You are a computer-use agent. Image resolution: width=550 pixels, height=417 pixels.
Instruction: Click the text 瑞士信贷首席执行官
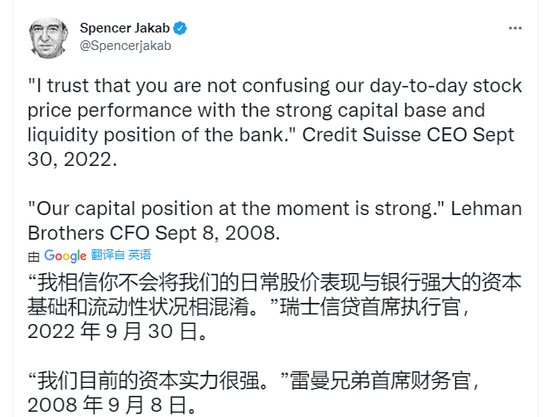coord(370,307)
